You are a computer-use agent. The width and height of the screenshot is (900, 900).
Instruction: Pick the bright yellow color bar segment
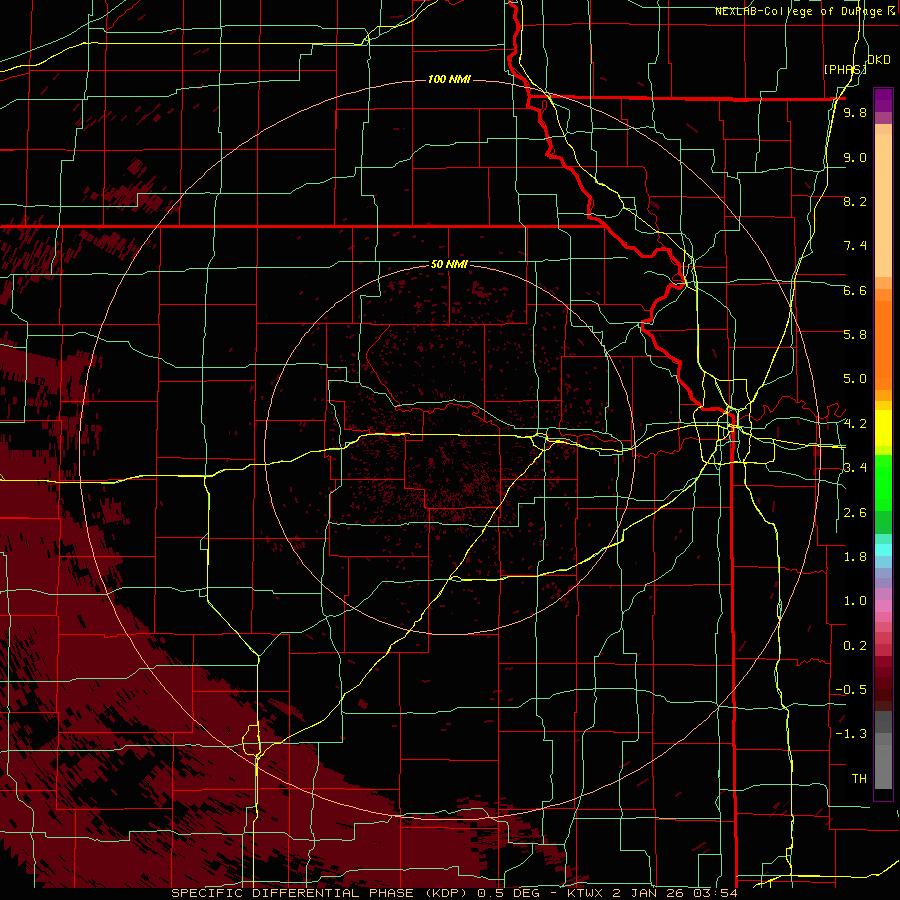tap(883, 428)
